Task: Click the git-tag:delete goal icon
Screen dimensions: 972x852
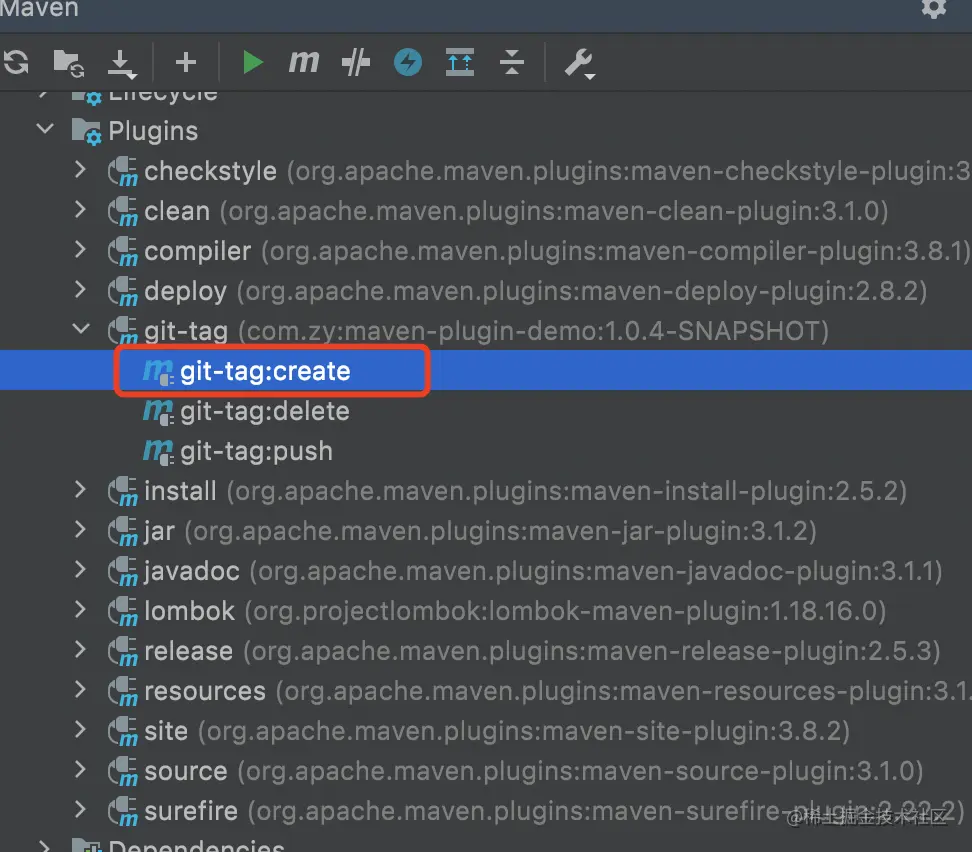Action: 158,412
